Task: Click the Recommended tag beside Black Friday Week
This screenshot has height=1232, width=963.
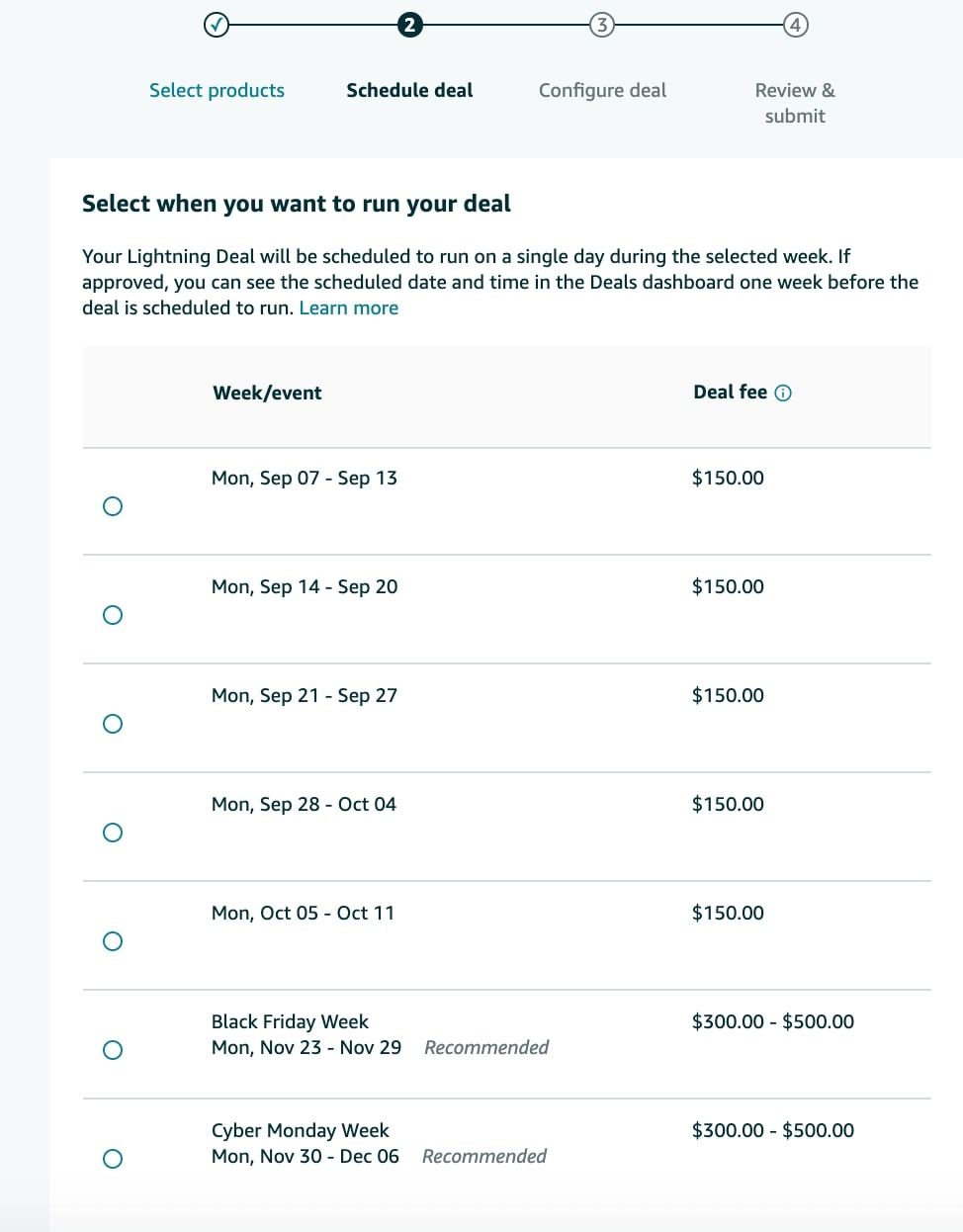Action: tap(485, 1047)
